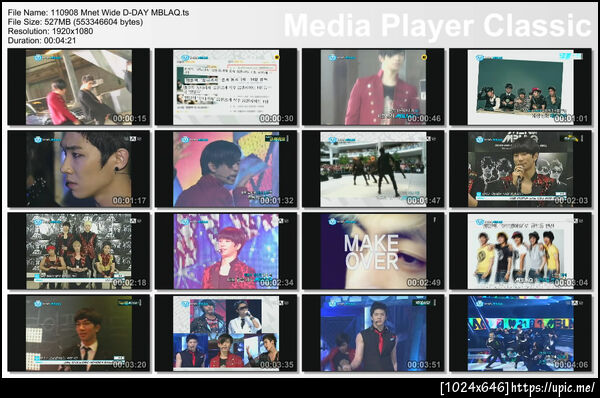The image size is (600, 398).
Task: Choose the thumbnail timestamped 00:03:51
Action: (x=373, y=333)
